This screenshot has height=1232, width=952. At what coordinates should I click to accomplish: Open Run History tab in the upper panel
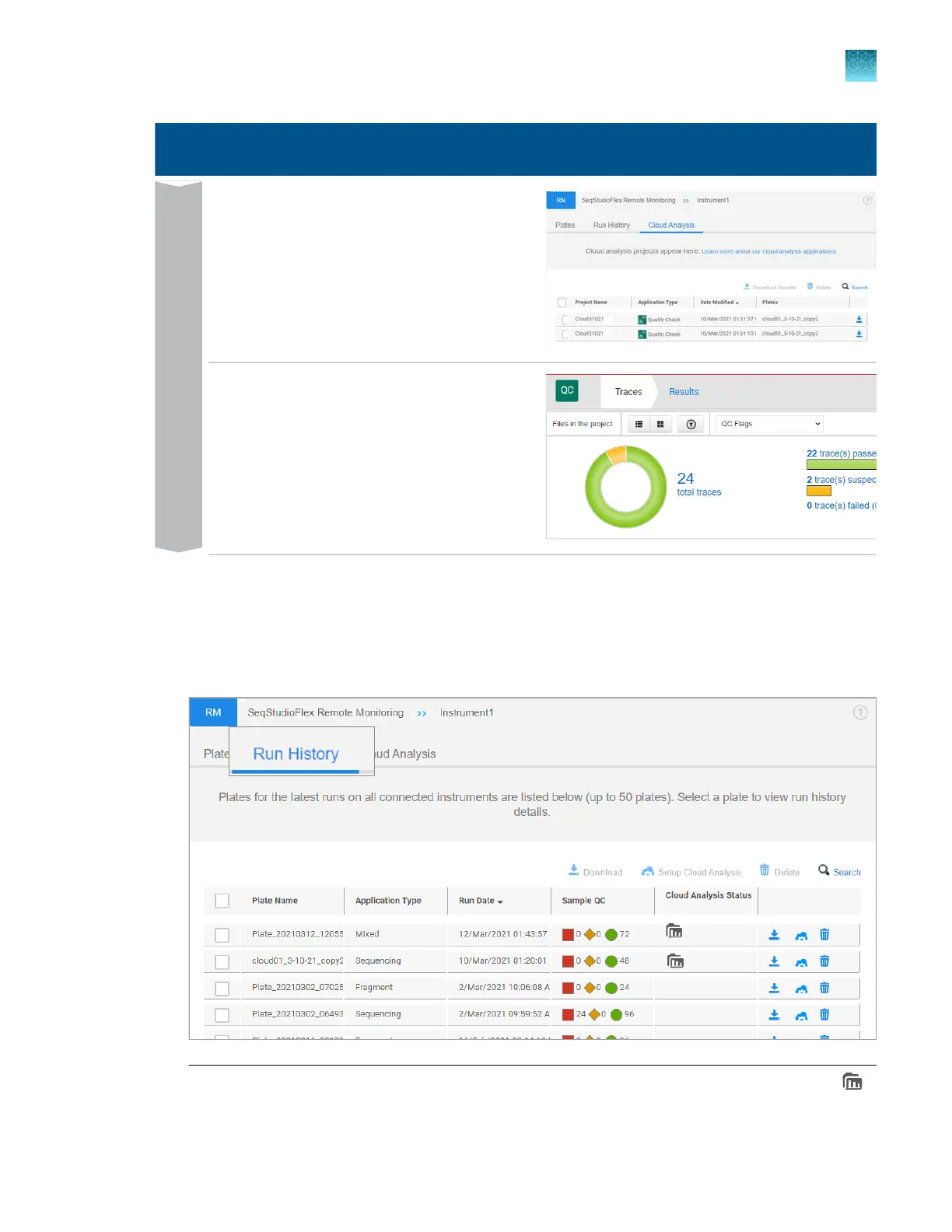(x=611, y=225)
